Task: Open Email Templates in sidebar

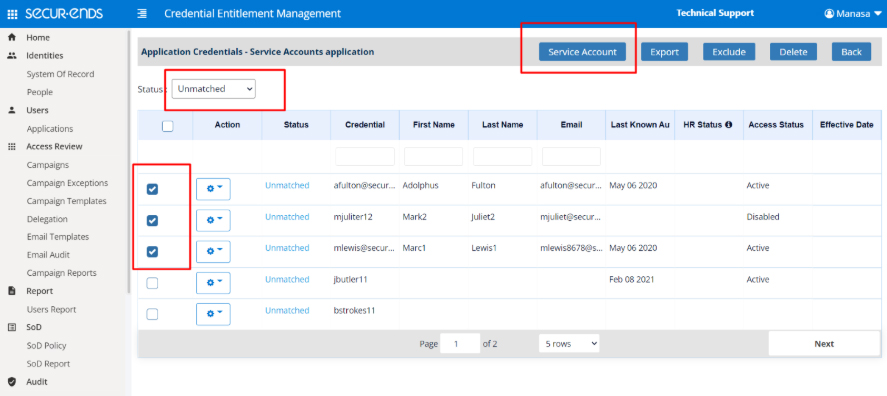Action: coord(58,236)
